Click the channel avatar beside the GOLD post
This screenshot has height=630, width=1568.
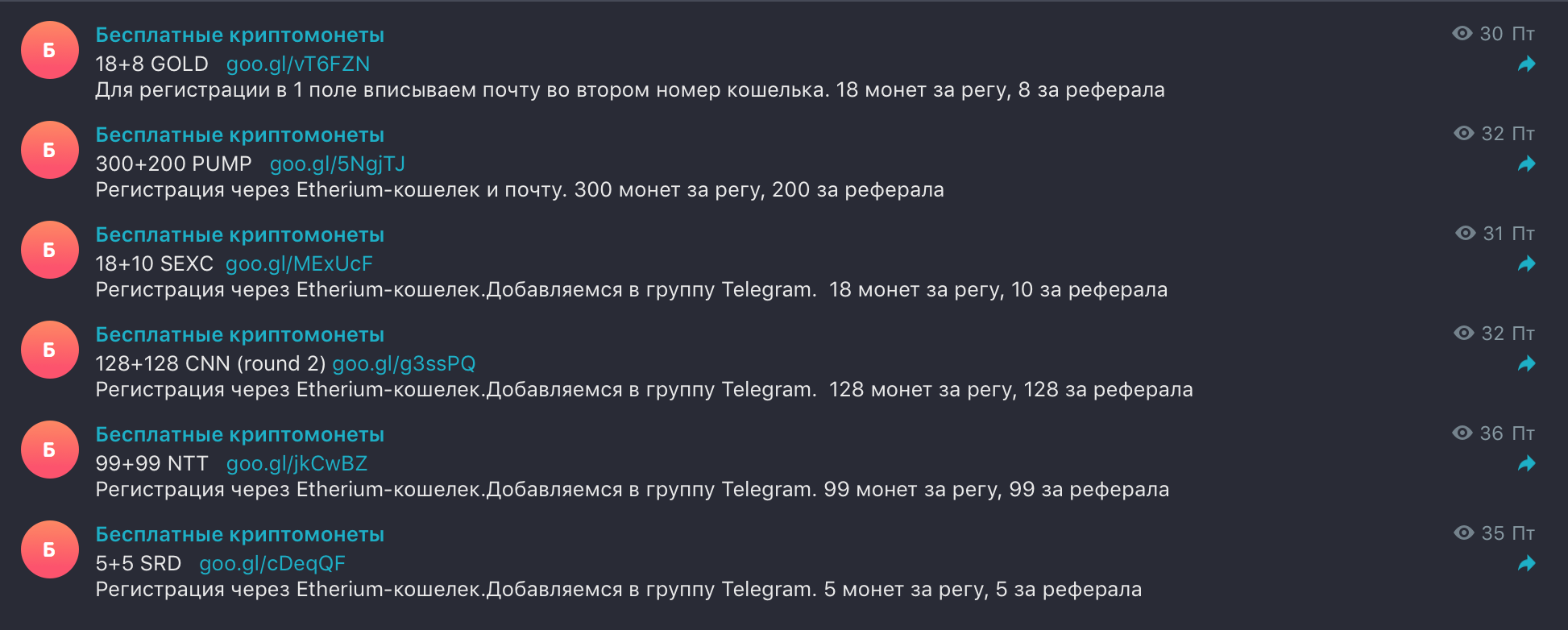coord(49,50)
